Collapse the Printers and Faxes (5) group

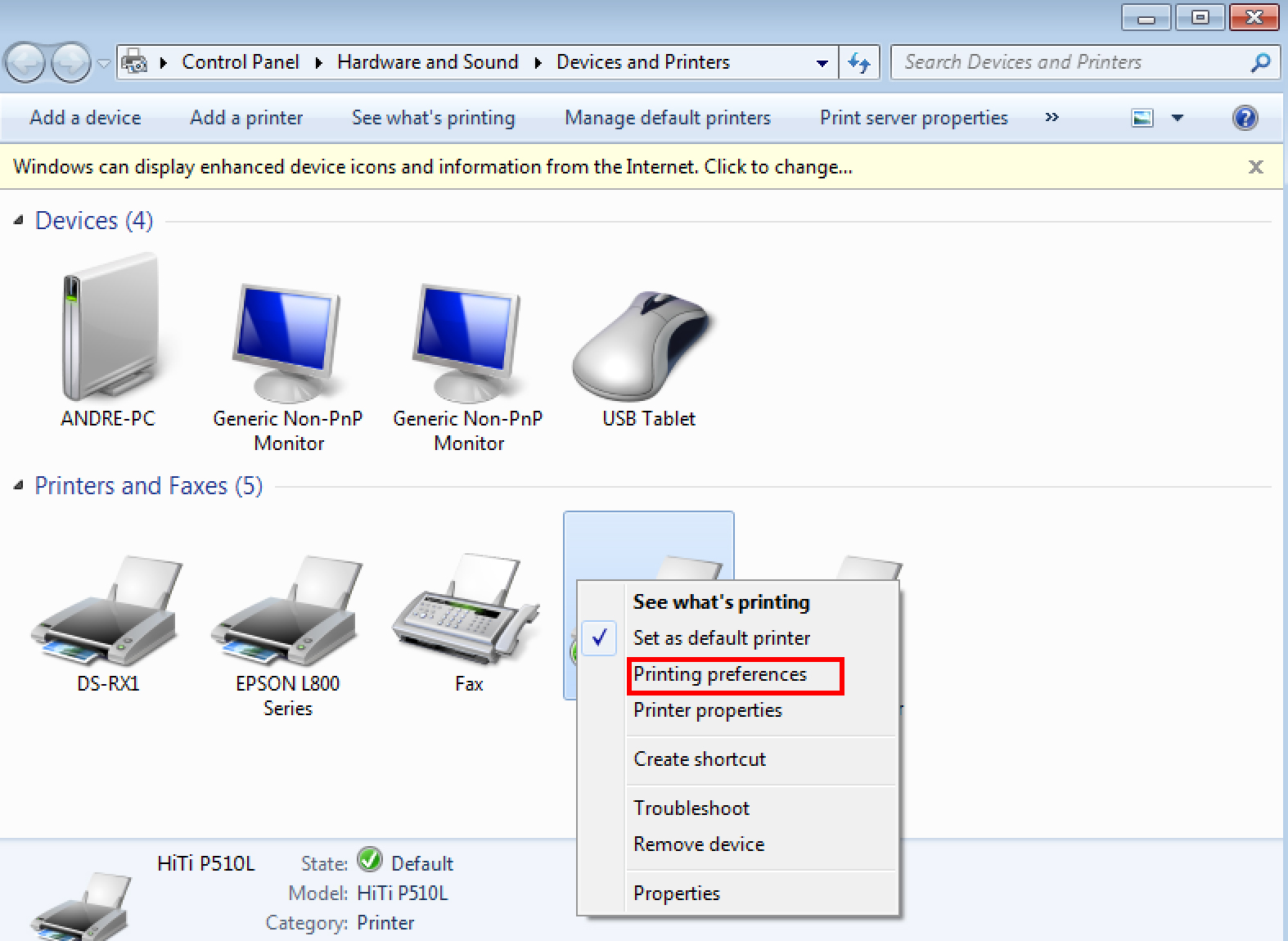(x=18, y=485)
